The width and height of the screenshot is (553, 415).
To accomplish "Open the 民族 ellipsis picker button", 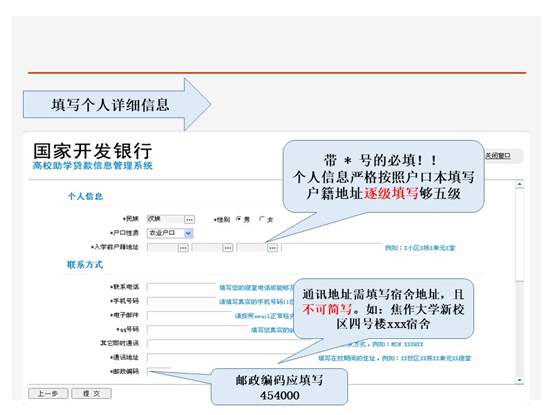I will (189, 219).
